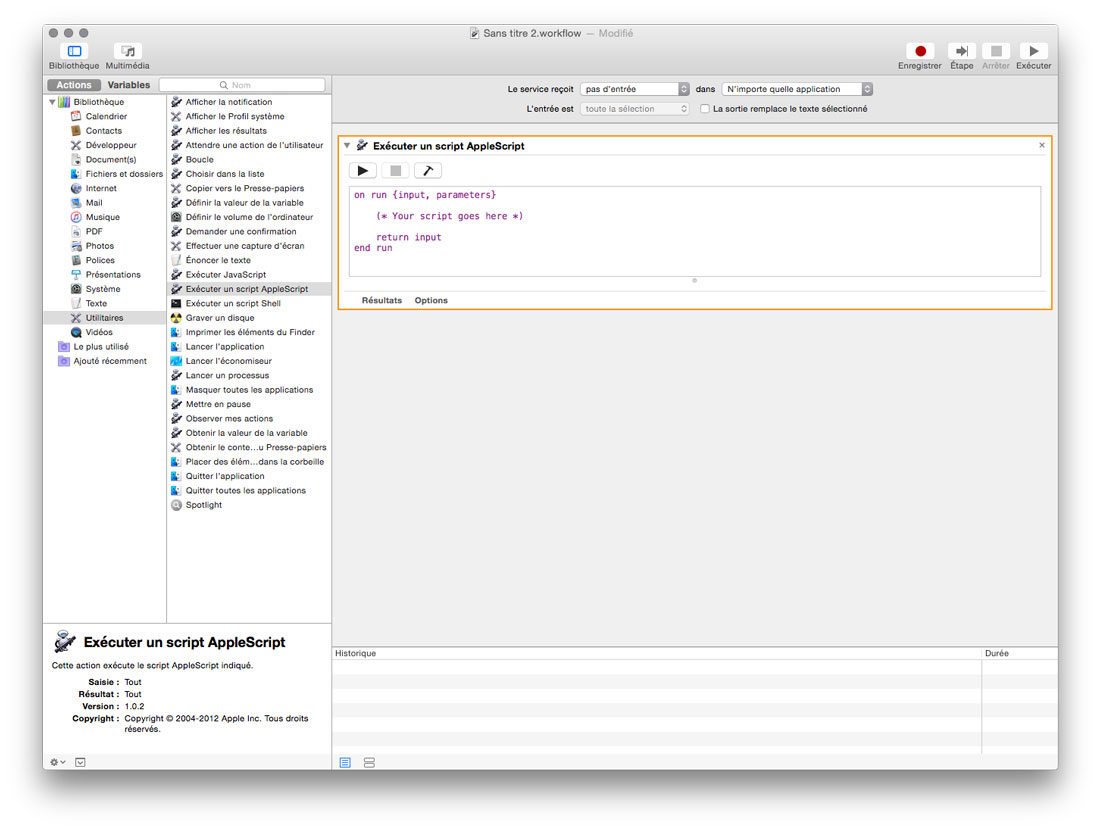
Task: Open the gear menu at bottom left
Action: coord(58,762)
